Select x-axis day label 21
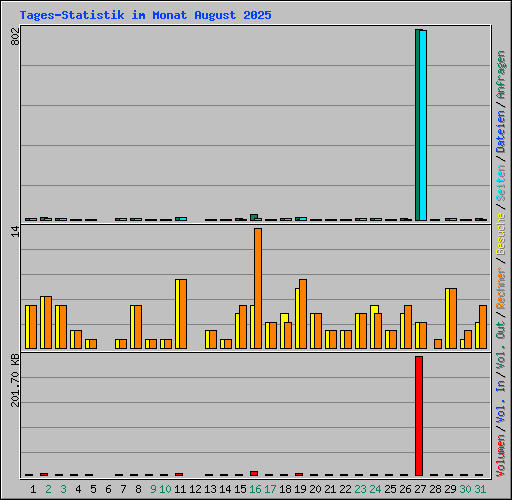This screenshot has width=512, height=500. click(x=330, y=489)
